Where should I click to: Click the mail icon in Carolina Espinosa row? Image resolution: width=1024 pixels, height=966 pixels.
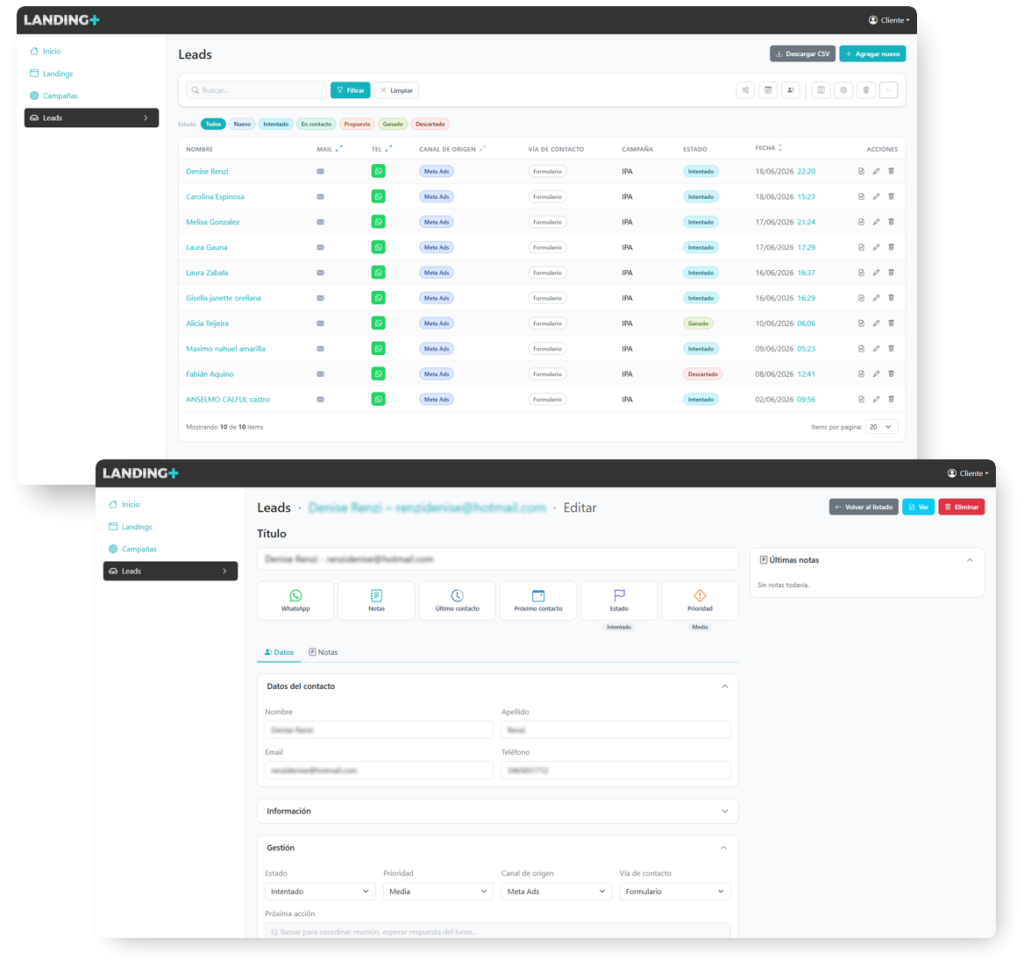[x=320, y=197]
